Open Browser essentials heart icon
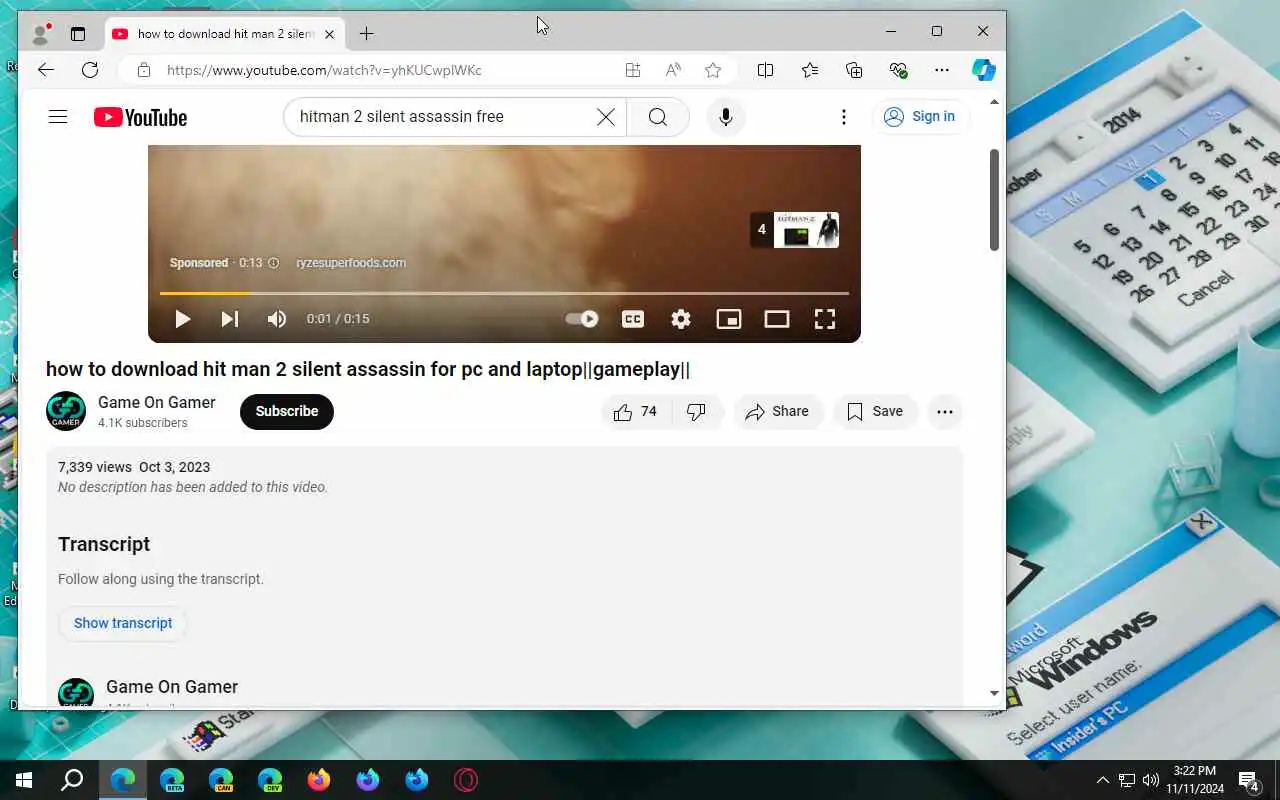Screen dimensions: 1280x800 (x=898, y=70)
